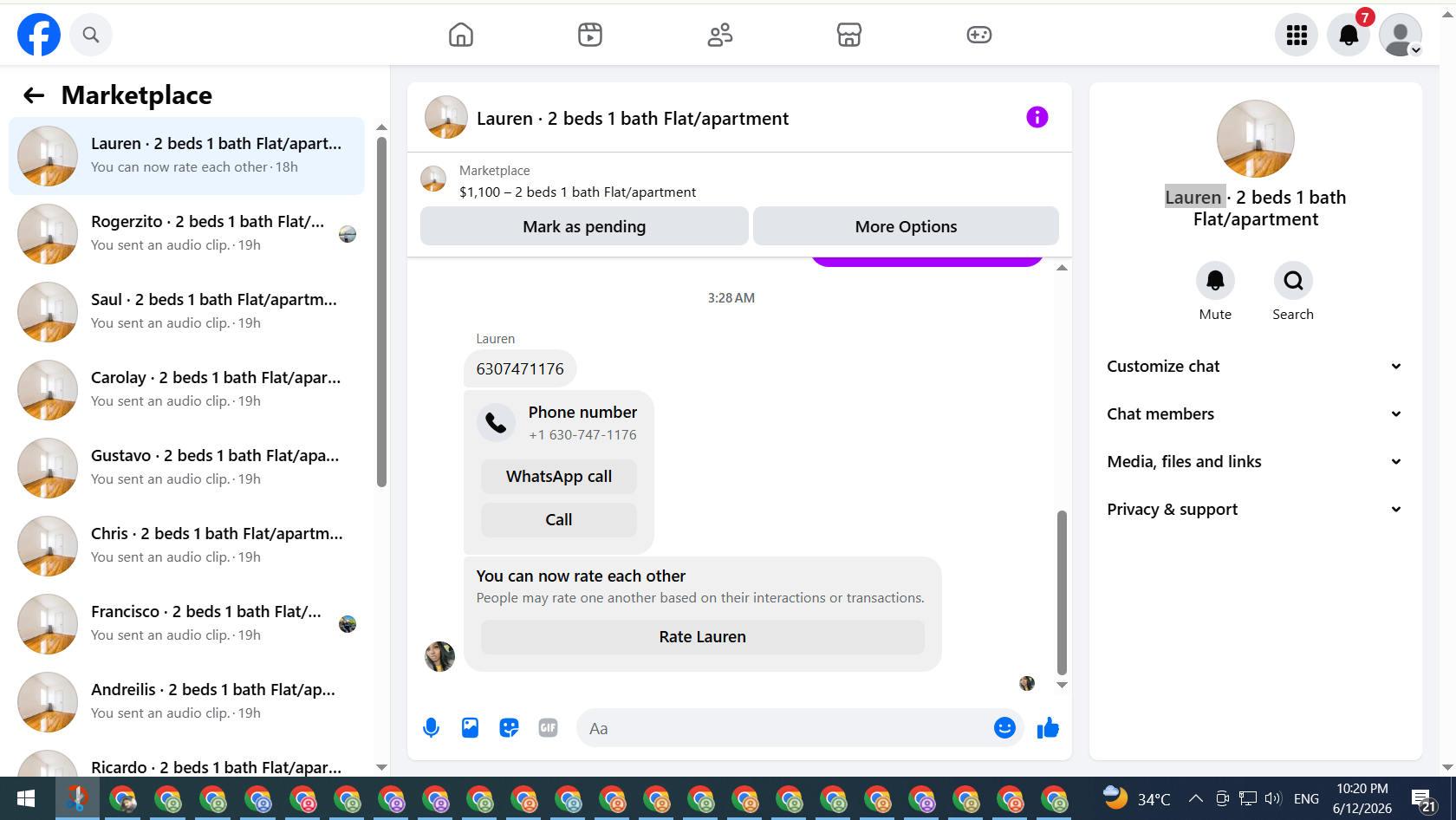The width and height of the screenshot is (1456, 820).
Task: Click the Aa message input field
Action: (x=784, y=728)
